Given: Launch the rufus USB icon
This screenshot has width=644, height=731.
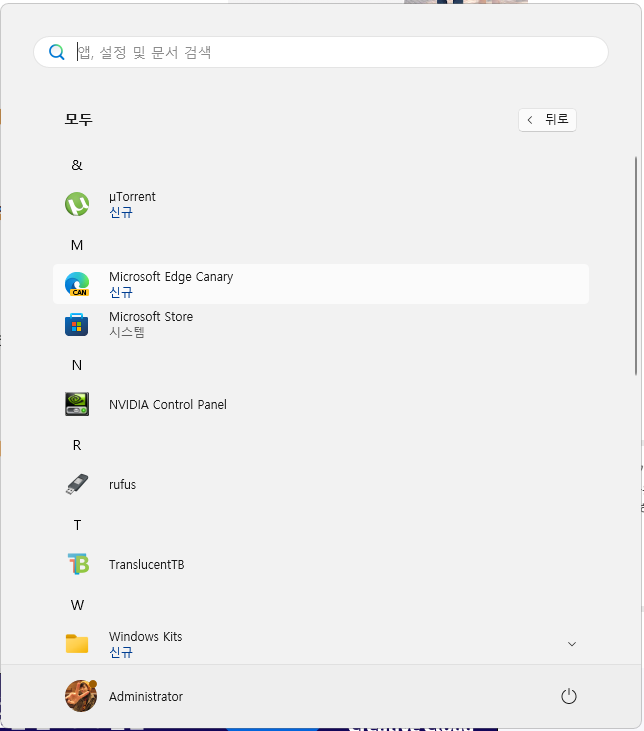Looking at the screenshot, I should [77, 484].
